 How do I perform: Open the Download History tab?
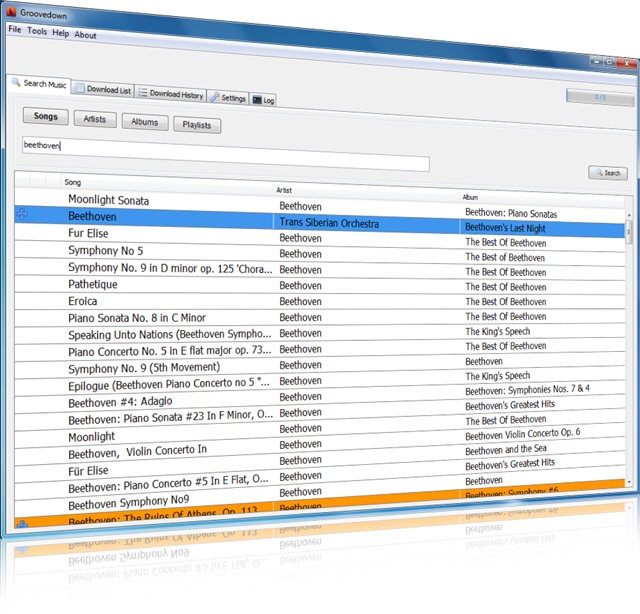click(171, 94)
